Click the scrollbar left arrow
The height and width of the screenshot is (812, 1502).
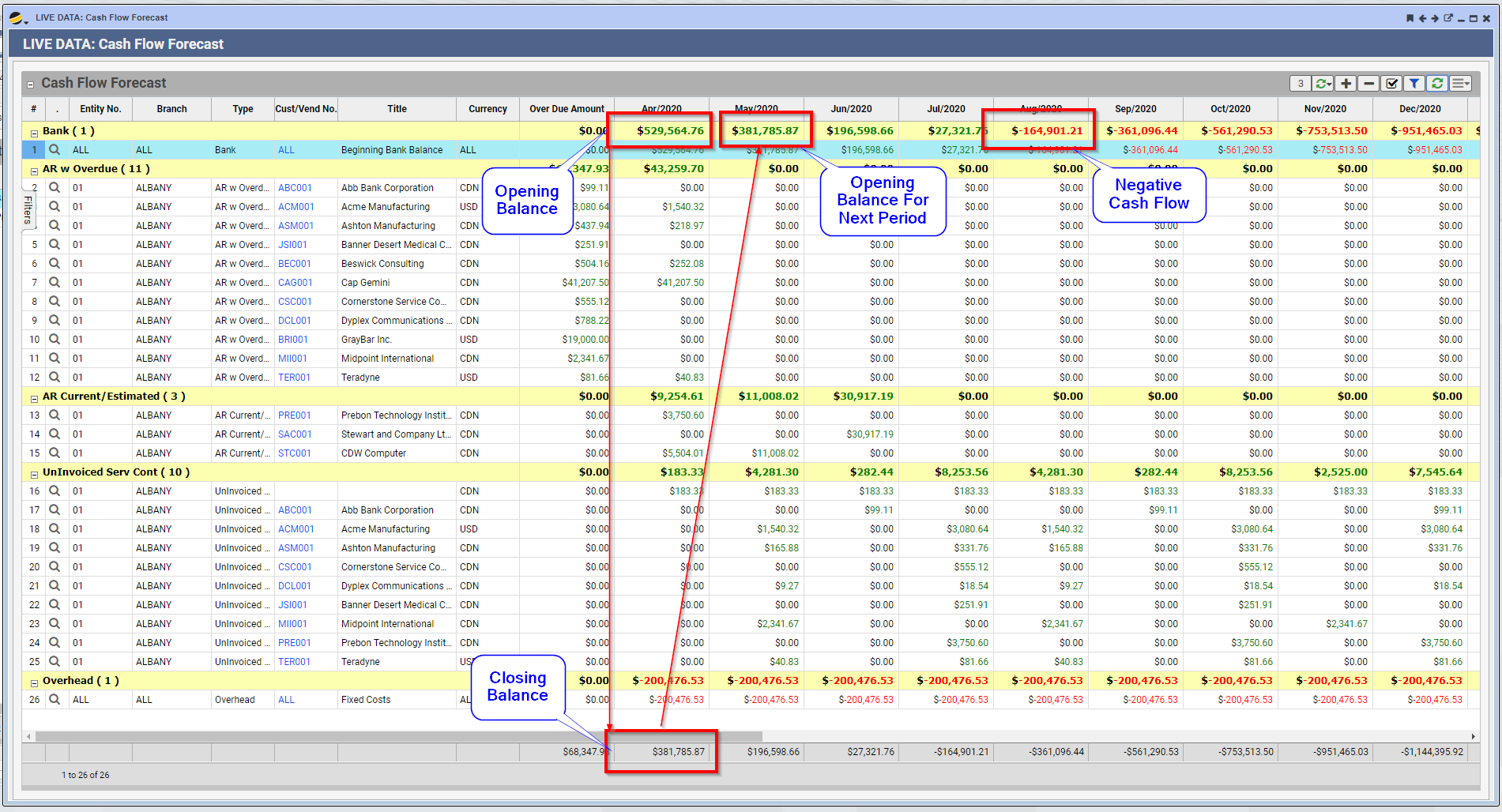[28, 736]
